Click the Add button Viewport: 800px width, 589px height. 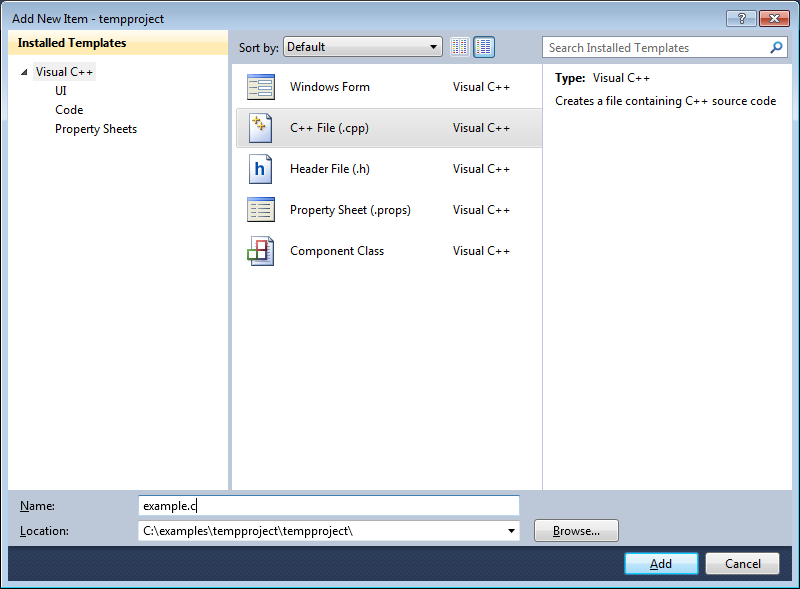pos(661,564)
